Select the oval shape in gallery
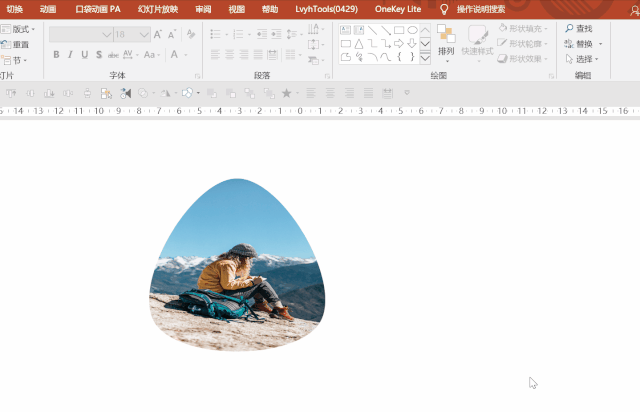Screen dimensions: 640x412 pyautogui.click(x=412, y=30)
